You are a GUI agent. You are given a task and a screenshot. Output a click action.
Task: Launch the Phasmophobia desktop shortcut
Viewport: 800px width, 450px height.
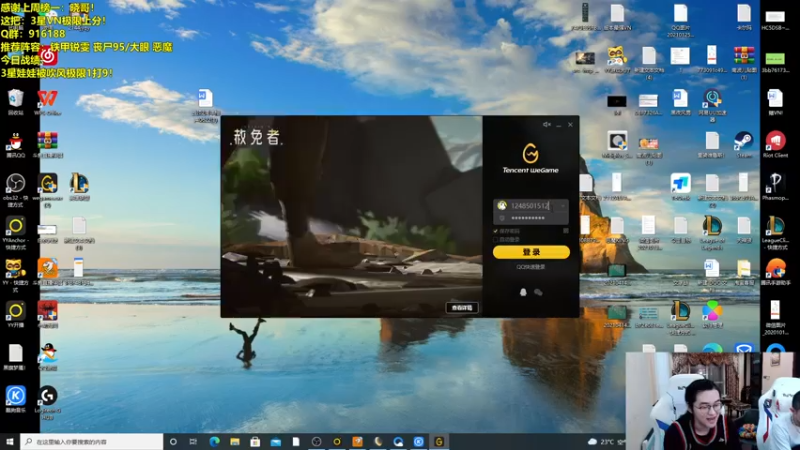pyautogui.click(x=775, y=187)
